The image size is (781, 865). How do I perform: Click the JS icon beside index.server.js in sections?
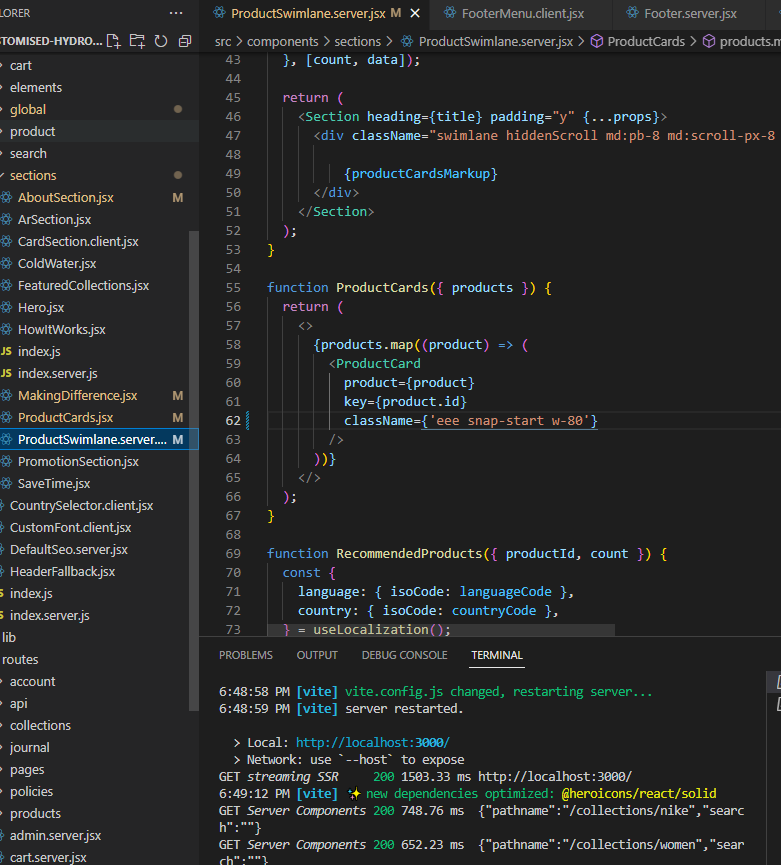[x=6, y=373]
